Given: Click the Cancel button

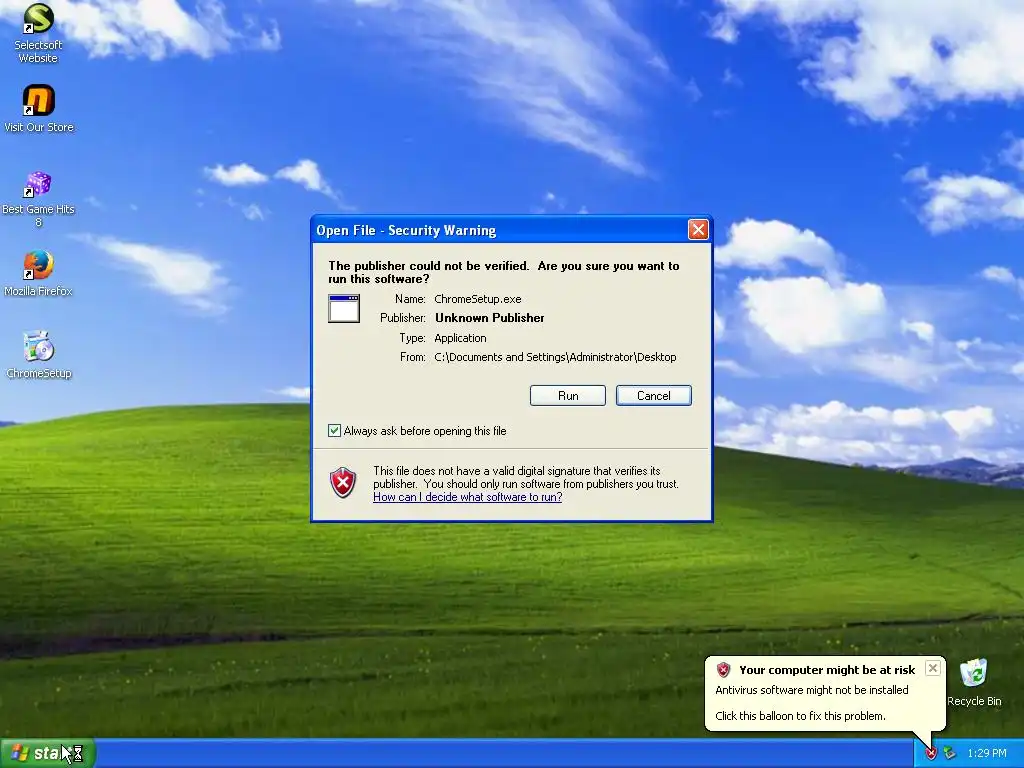Looking at the screenshot, I should (x=654, y=396).
